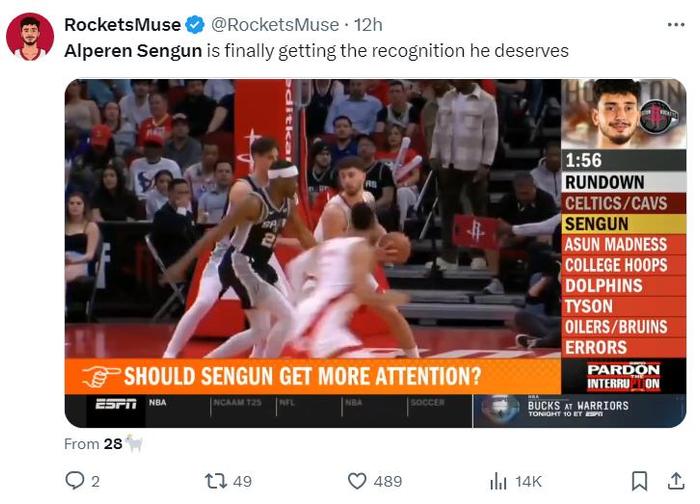Screen dimensions: 700x504
Task: Click the bold Alperen Sengun text
Action: tap(133, 51)
